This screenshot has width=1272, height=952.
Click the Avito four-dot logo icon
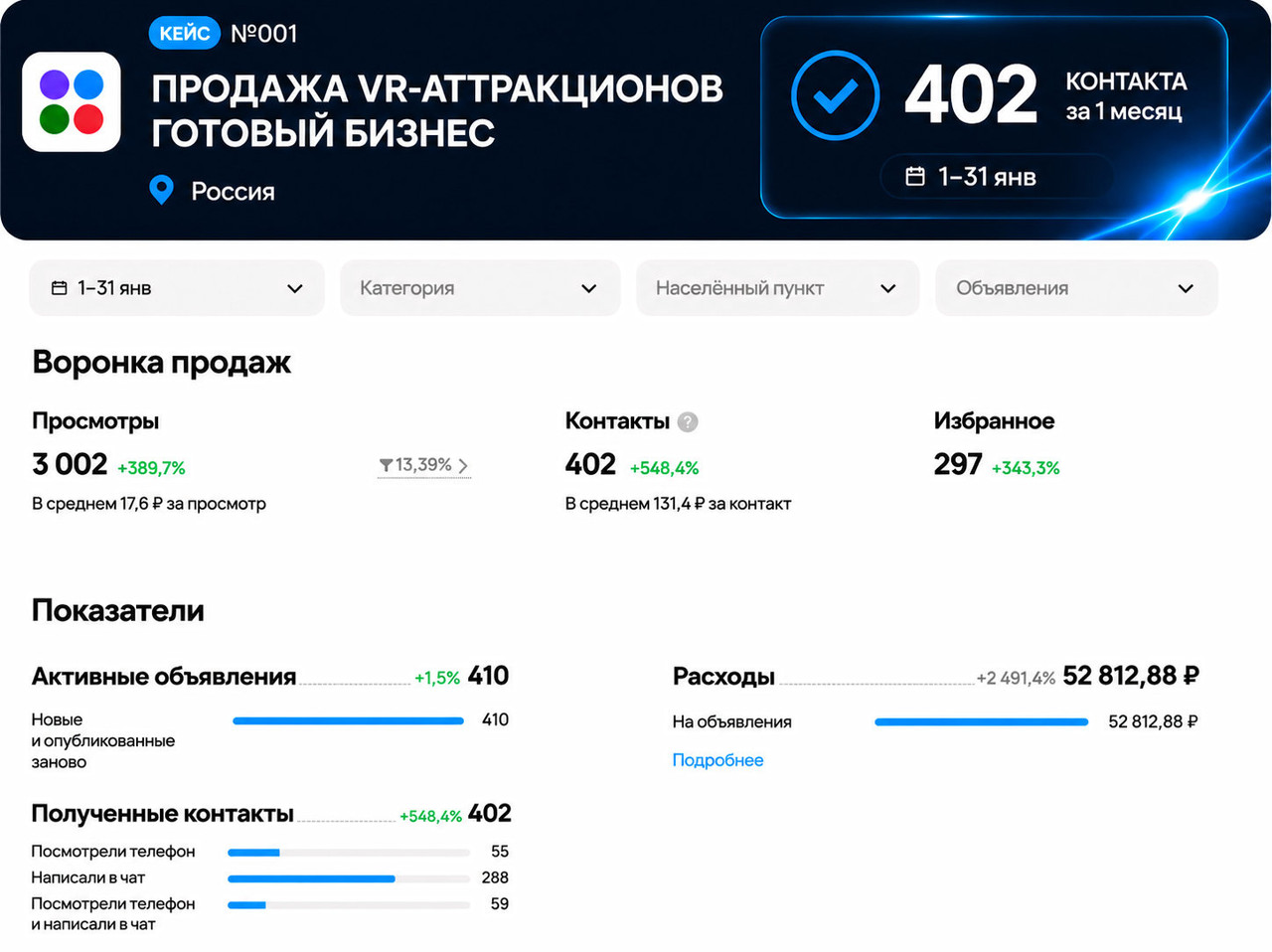[x=72, y=101]
